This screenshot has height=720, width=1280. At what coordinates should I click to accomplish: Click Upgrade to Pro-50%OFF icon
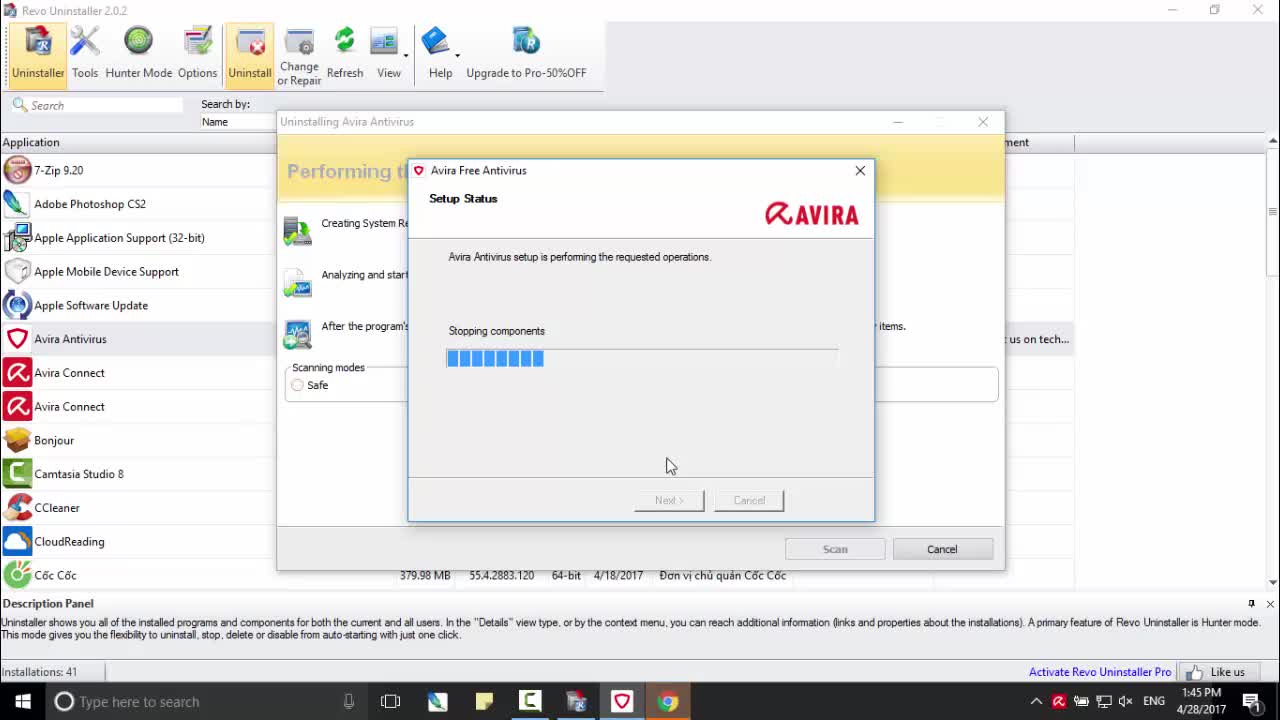(526, 54)
